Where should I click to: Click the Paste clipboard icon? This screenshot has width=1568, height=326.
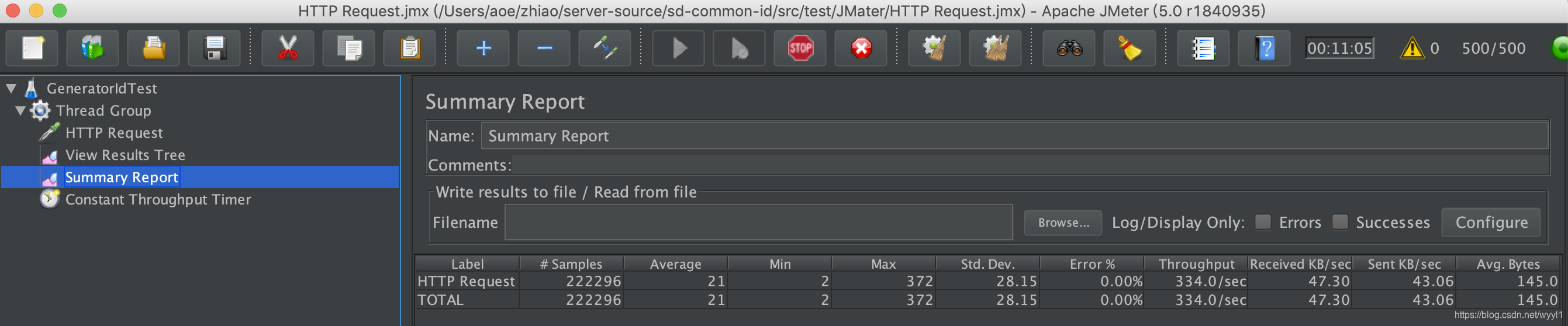tap(410, 48)
